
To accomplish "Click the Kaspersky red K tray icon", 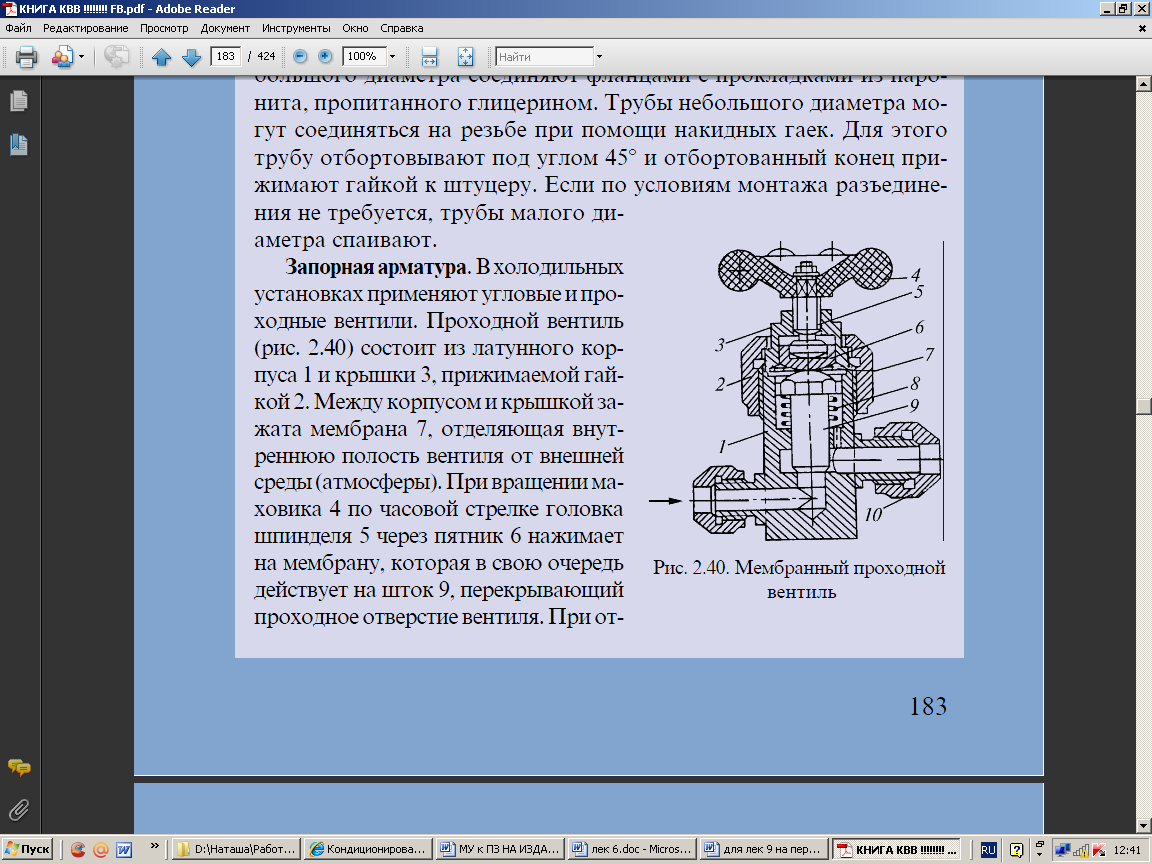I will tap(1099, 851).
